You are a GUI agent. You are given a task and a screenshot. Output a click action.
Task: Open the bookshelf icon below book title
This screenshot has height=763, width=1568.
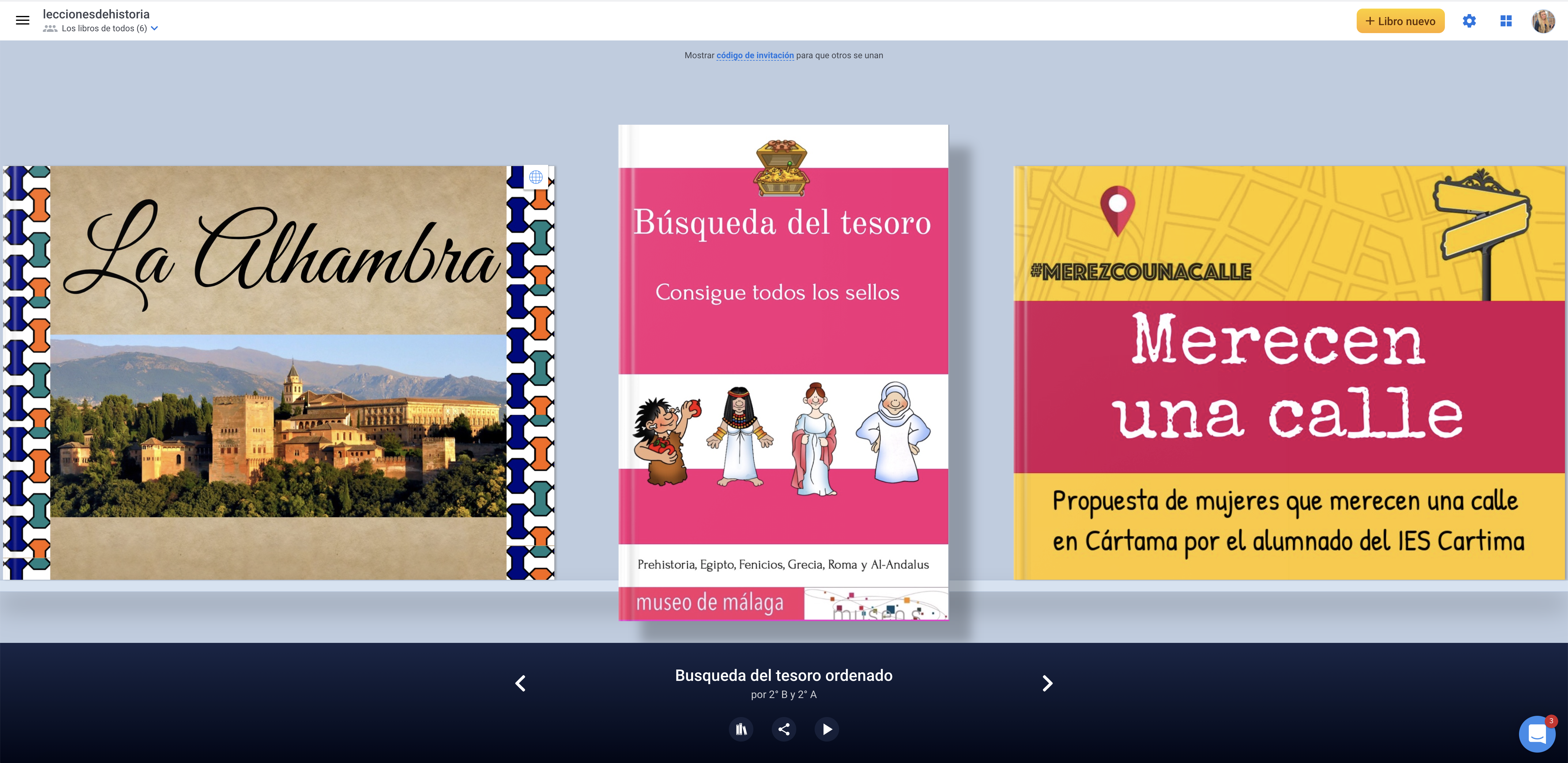(x=741, y=729)
